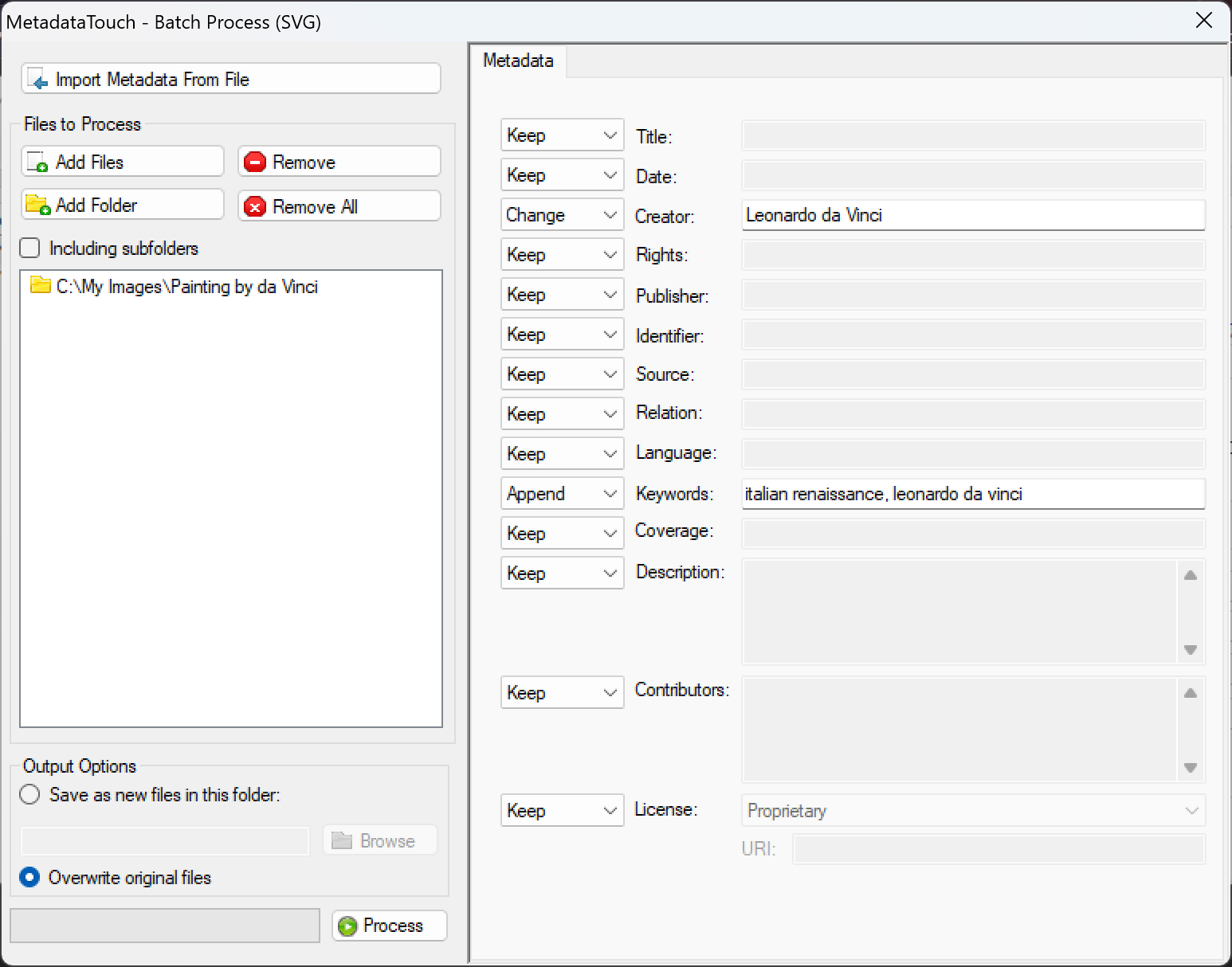The width and height of the screenshot is (1232, 967).
Task: Open the Rights action dropdown
Action: [562, 255]
